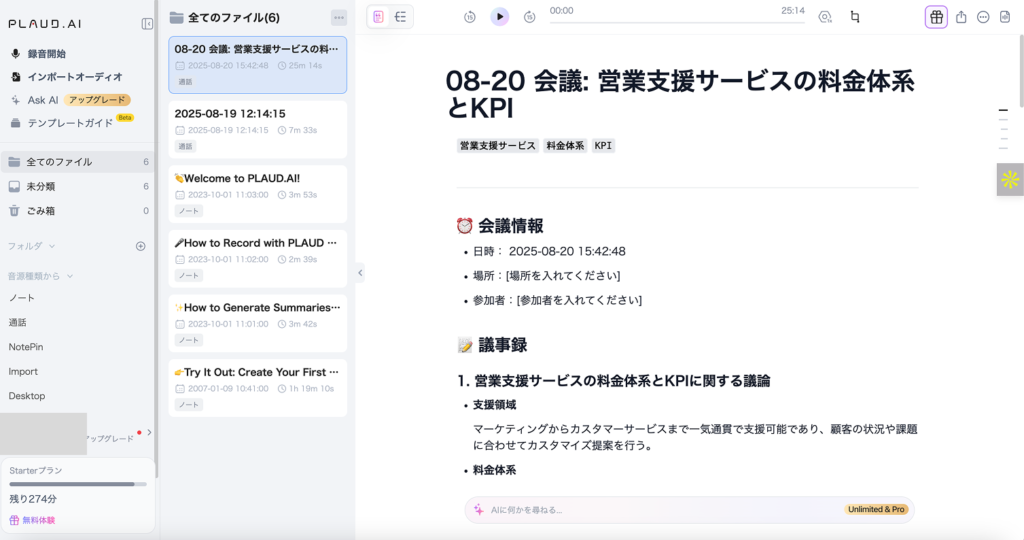Select 未分類 in the sidebar

tap(40, 186)
